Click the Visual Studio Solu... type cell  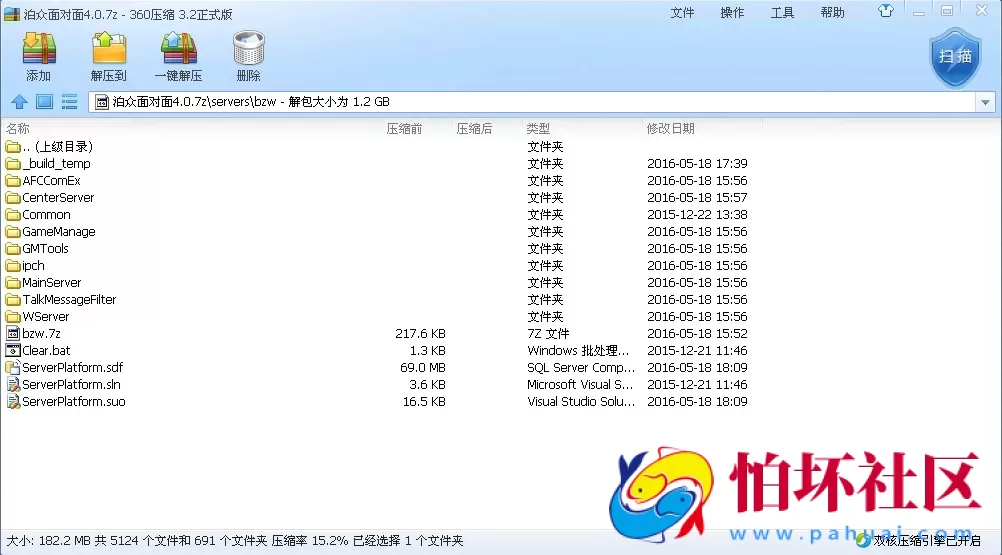(581, 402)
